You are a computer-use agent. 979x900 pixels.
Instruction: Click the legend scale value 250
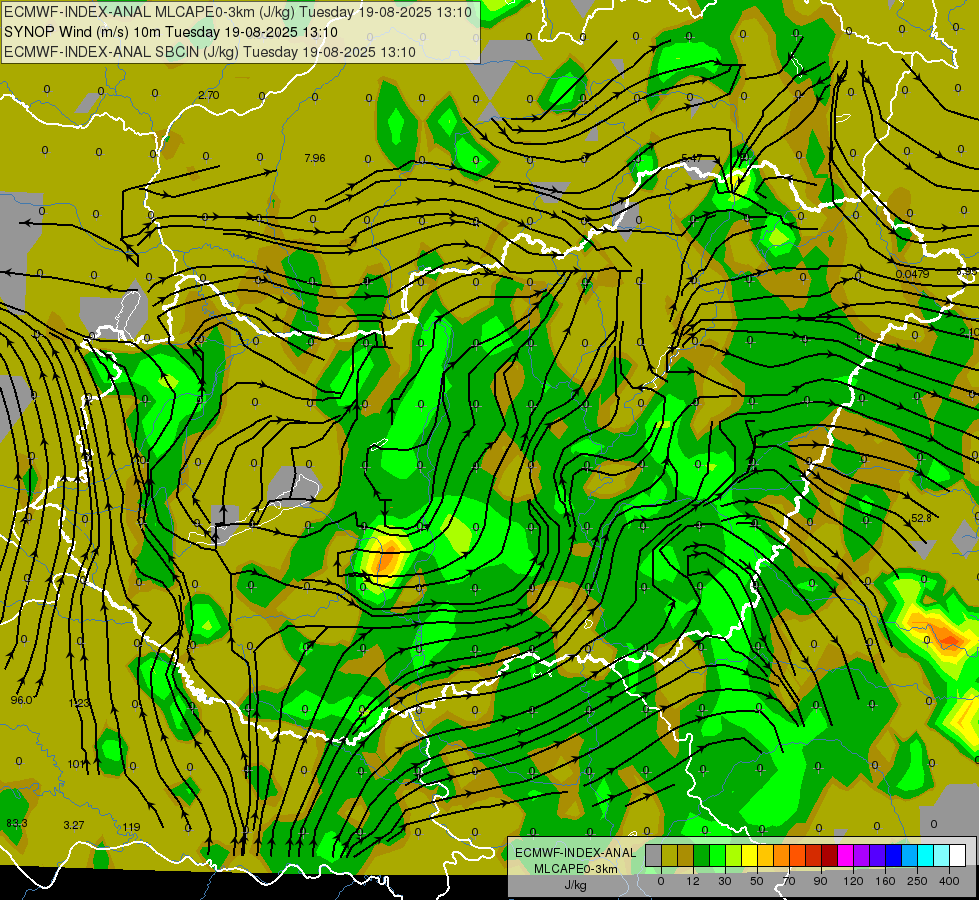[917, 881]
